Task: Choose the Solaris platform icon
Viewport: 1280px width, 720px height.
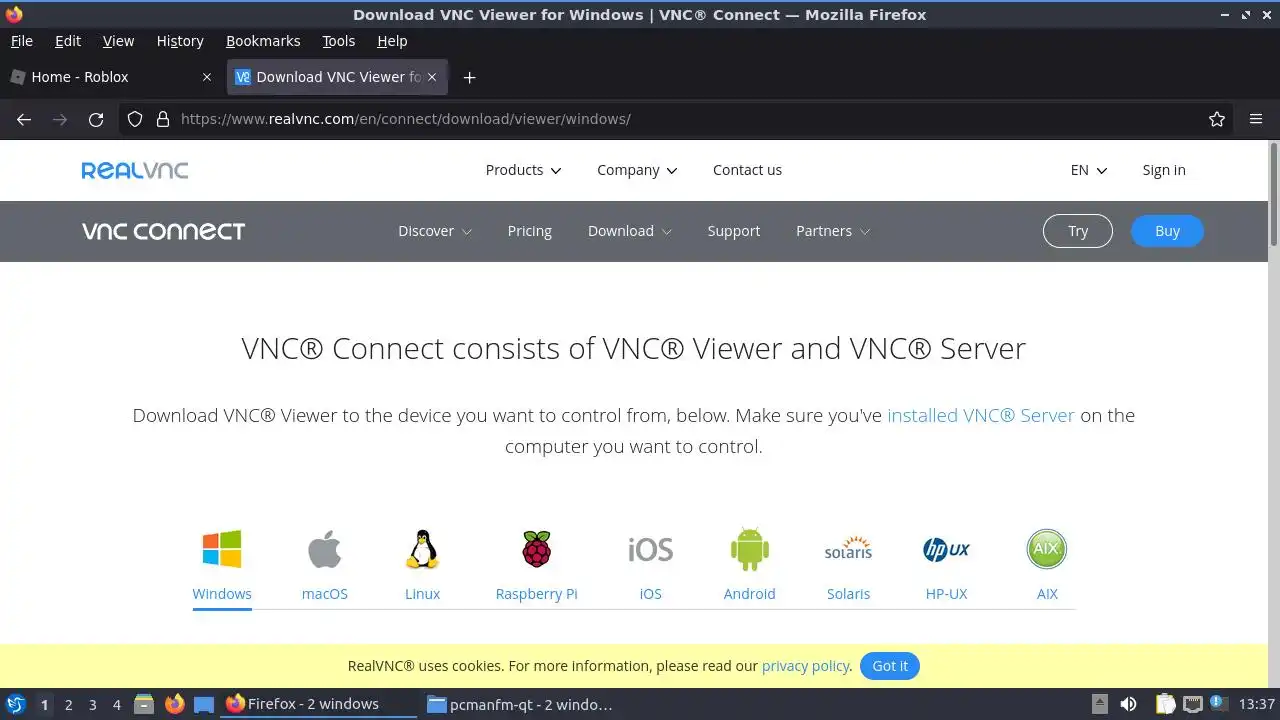Action: click(848, 549)
